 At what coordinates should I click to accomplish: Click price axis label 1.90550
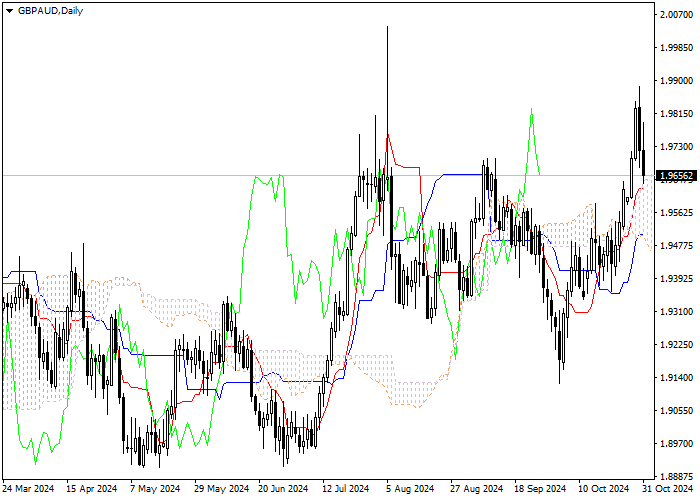(x=676, y=411)
